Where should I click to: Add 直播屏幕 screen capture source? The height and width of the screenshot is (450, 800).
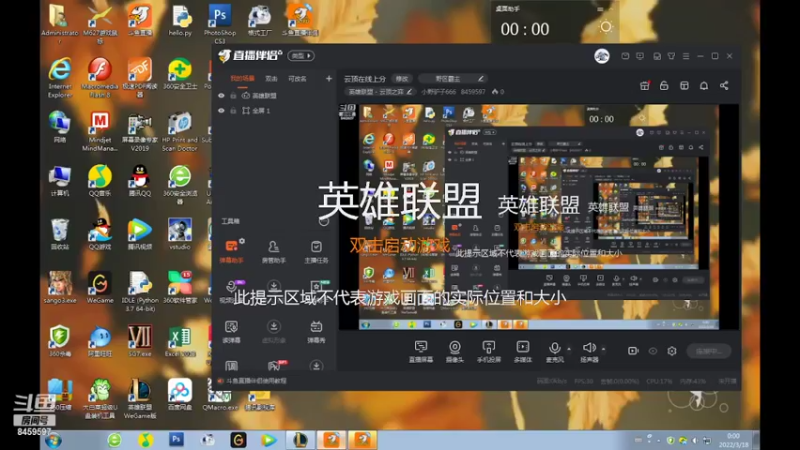[421, 351]
